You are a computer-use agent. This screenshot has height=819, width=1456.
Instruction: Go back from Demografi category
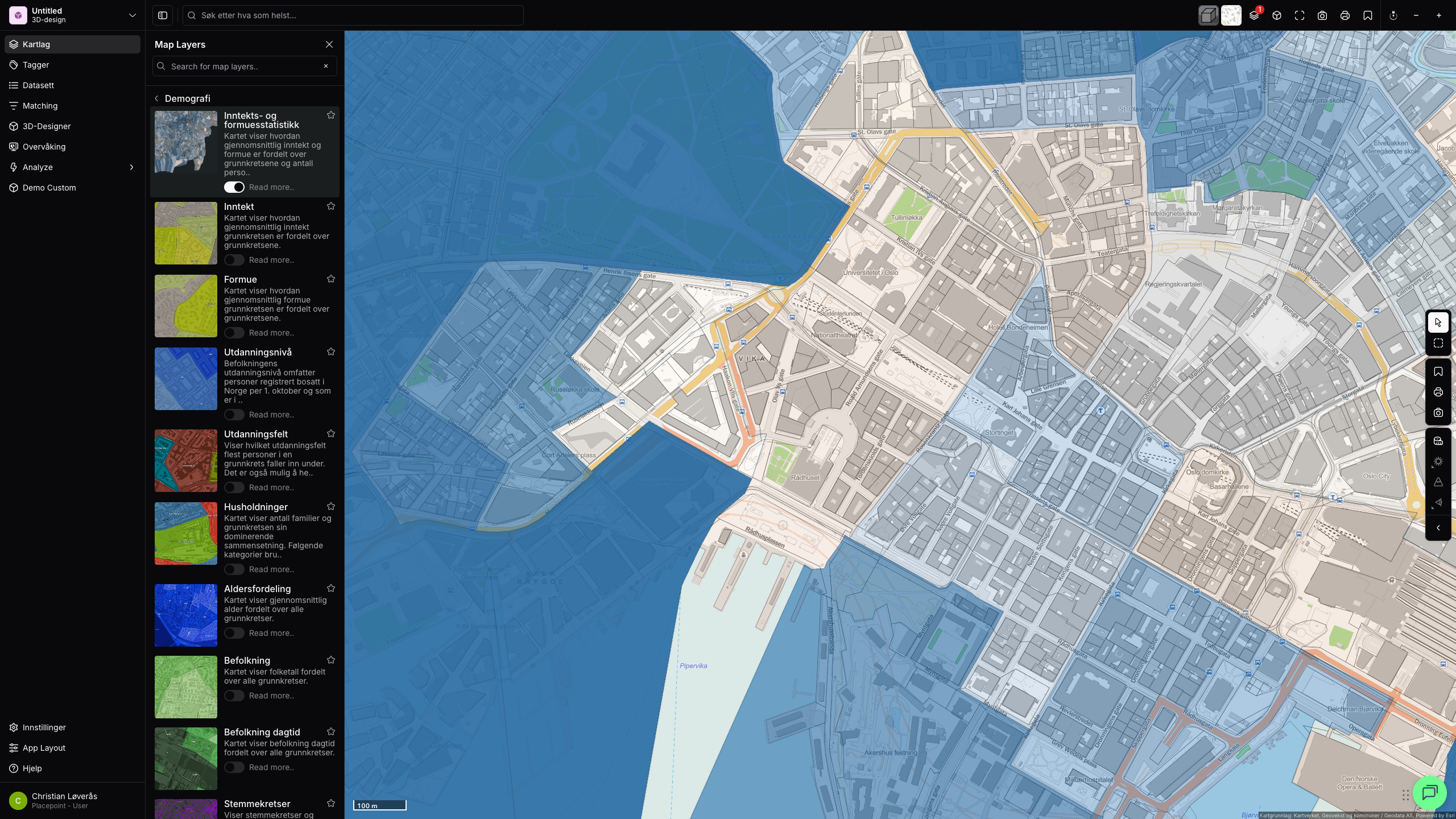coord(157,98)
